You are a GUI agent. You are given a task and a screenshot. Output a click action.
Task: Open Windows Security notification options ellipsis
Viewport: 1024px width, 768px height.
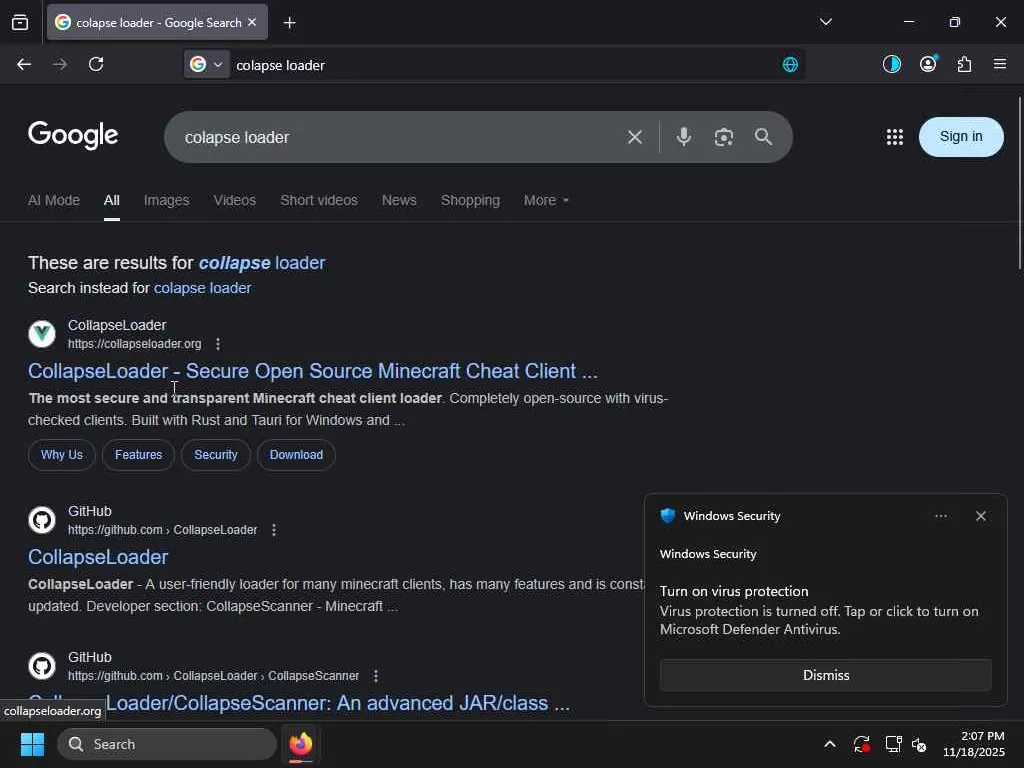(x=941, y=516)
